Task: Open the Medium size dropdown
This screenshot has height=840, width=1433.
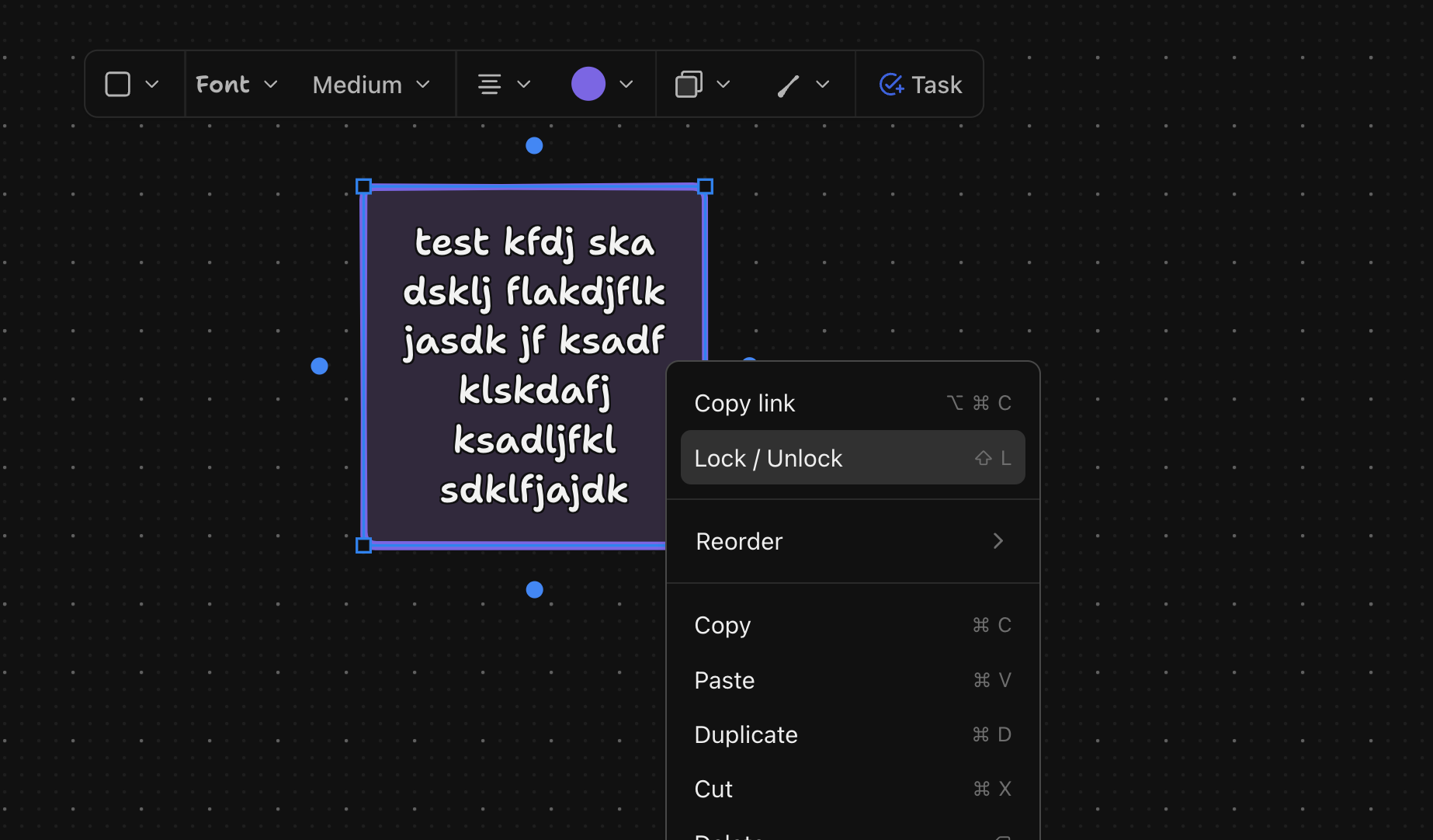Action: (x=371, y=84)
